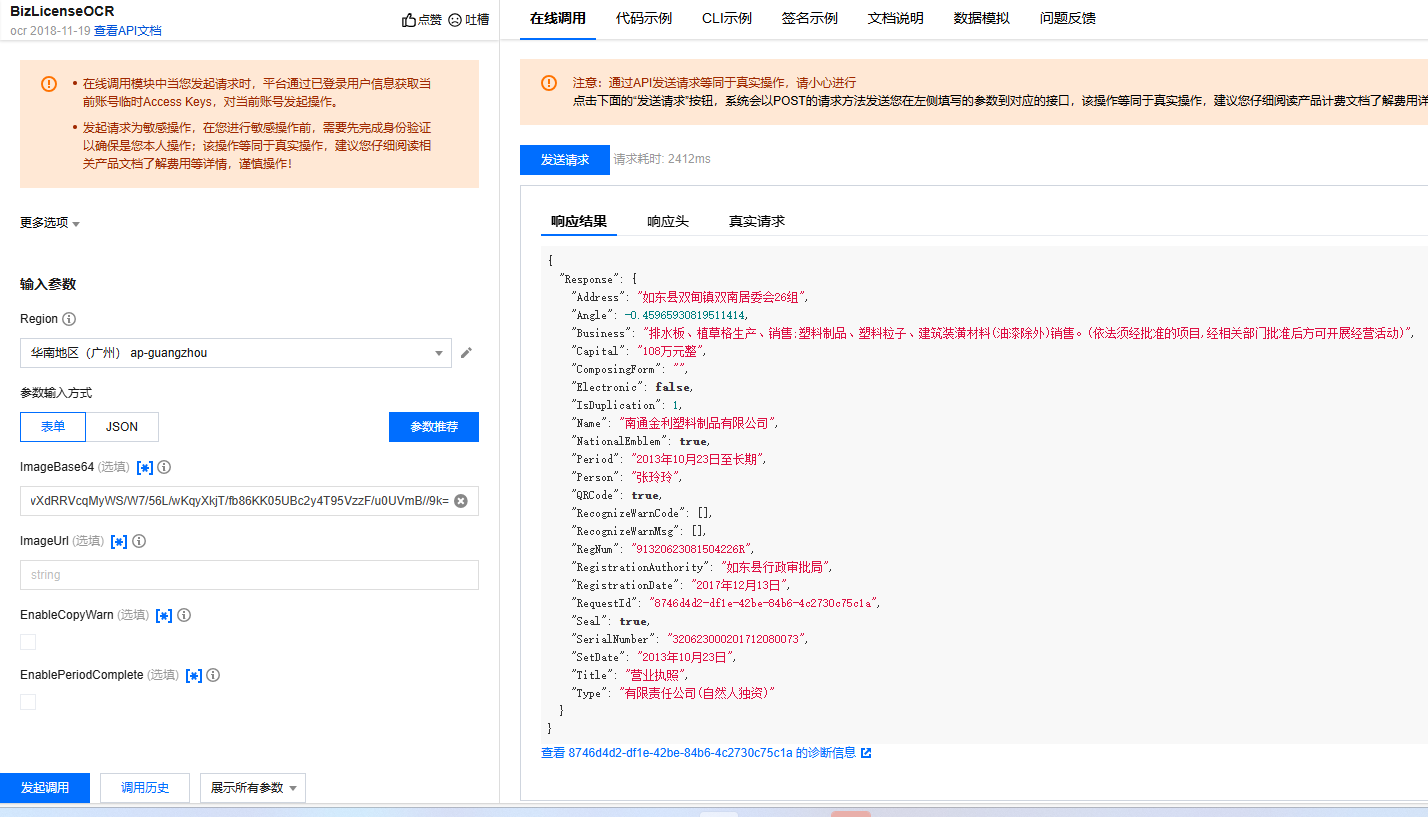This screenshot has width=1428, height=817.
Task: Click the [*] icon beside ImageUrl
Action: coord(119,541)
